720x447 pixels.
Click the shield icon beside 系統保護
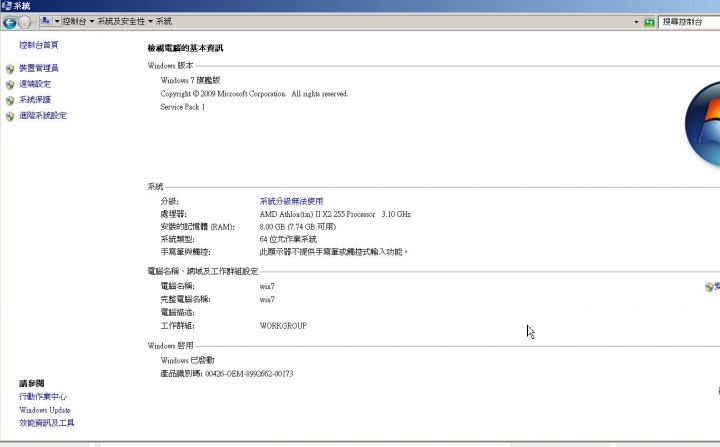pos(10,101)
